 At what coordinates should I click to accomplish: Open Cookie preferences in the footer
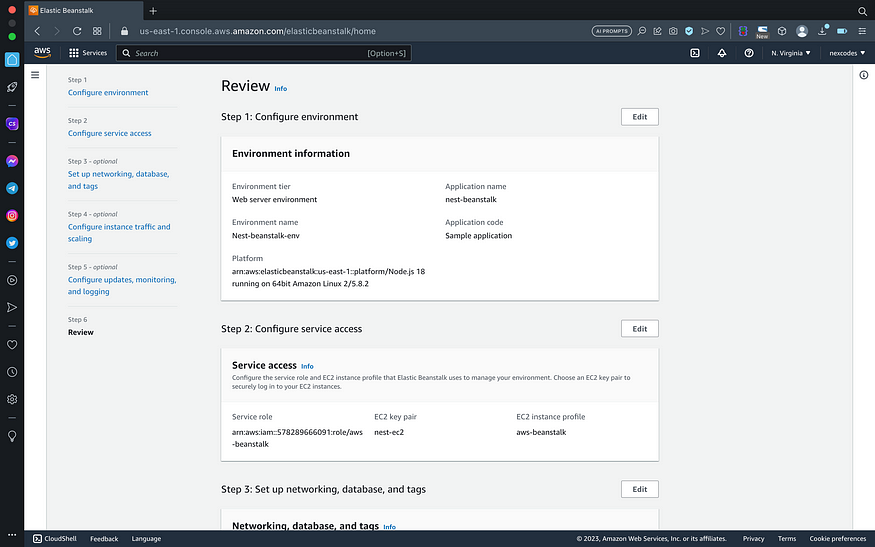[838, 539]
